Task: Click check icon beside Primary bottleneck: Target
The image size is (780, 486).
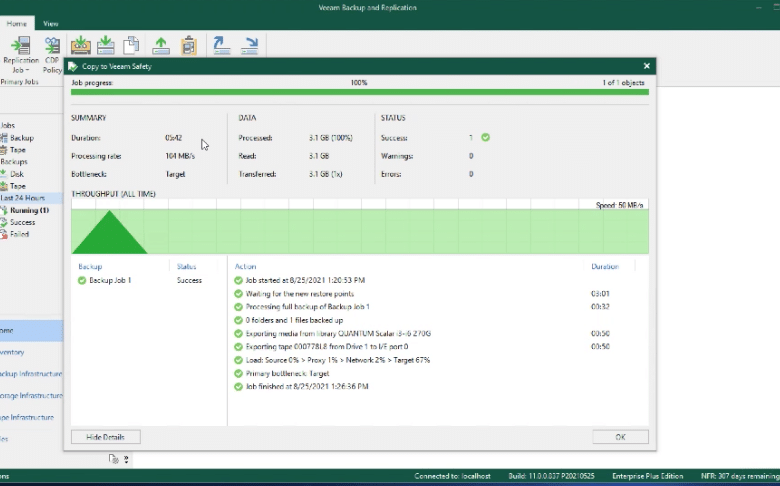Action: 238,374
